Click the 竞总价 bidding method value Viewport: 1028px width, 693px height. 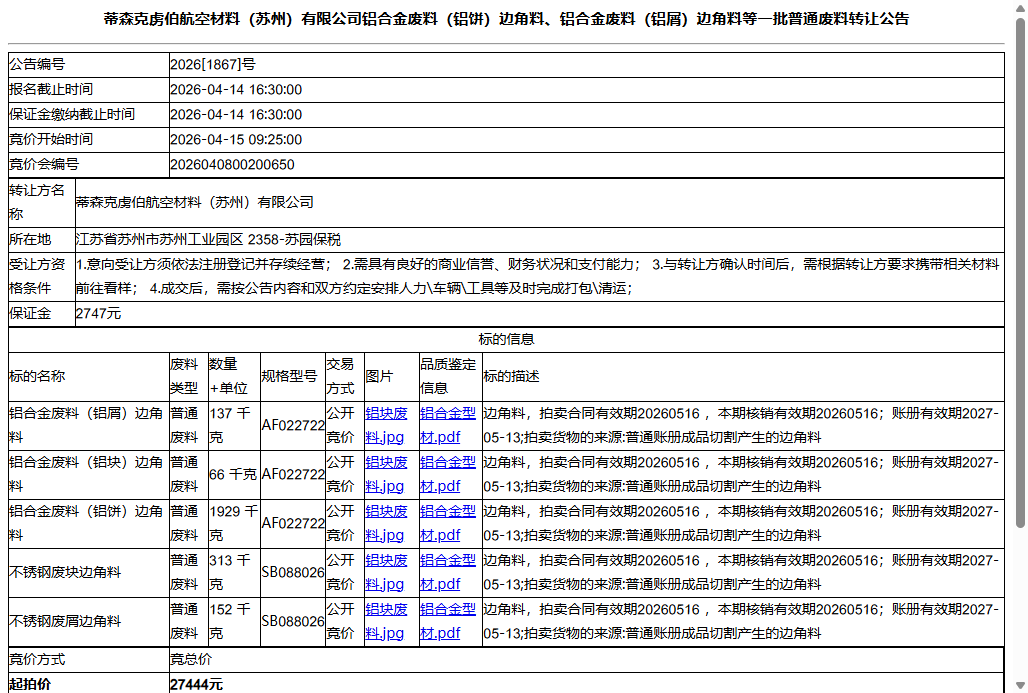(x=191, y=660)
